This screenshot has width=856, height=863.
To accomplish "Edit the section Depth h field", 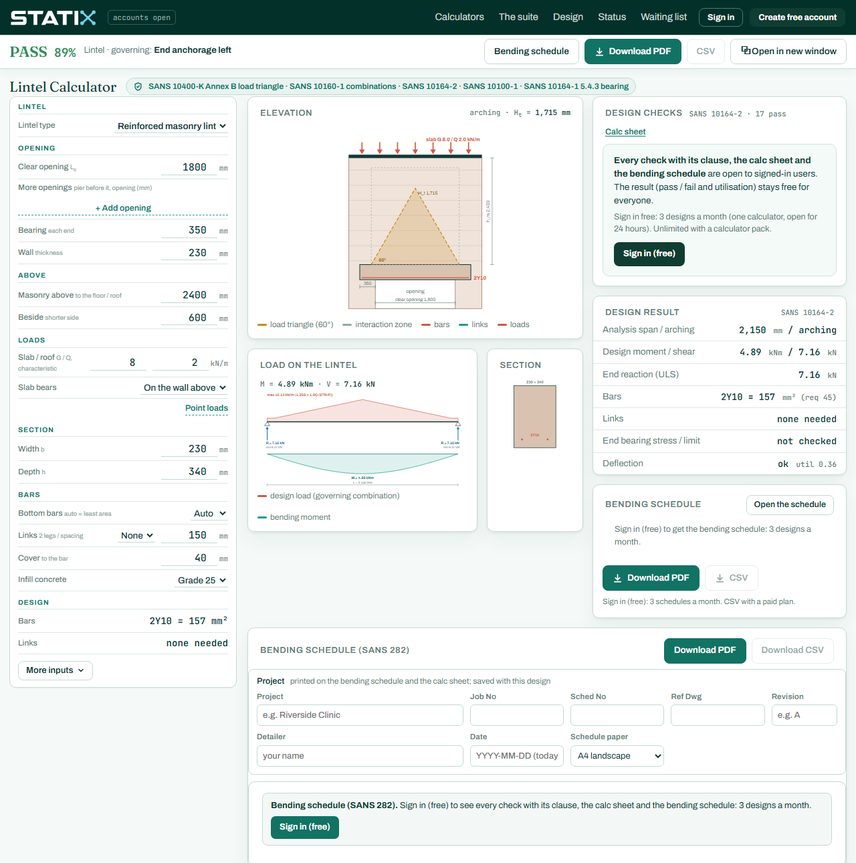I will [x=189, y=472].
